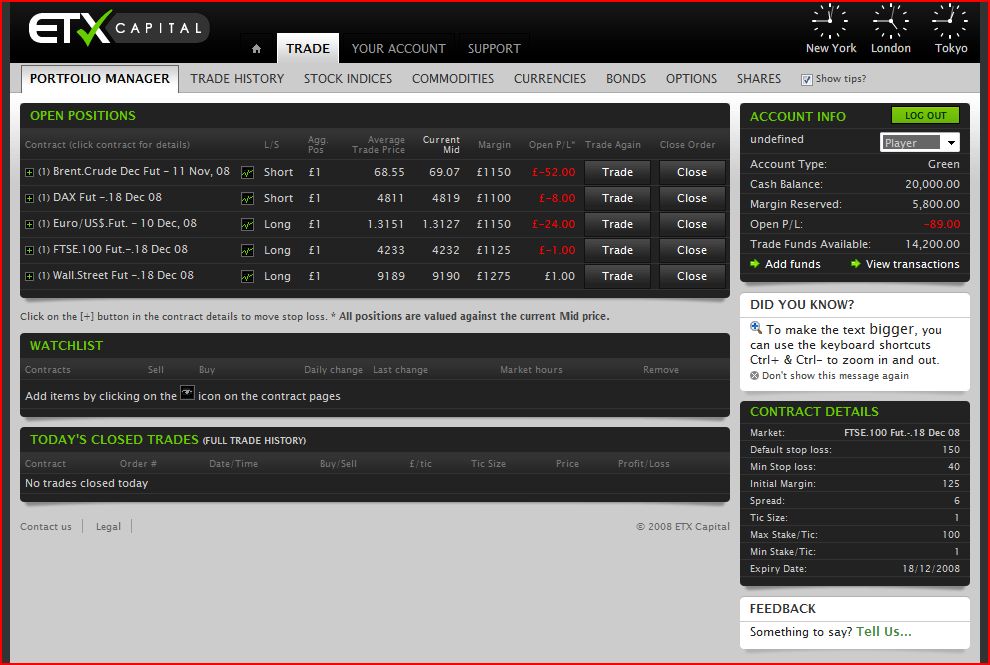The image size is (990, 665).
Task: Open the Player account dropdown
Action: point(920,143)
